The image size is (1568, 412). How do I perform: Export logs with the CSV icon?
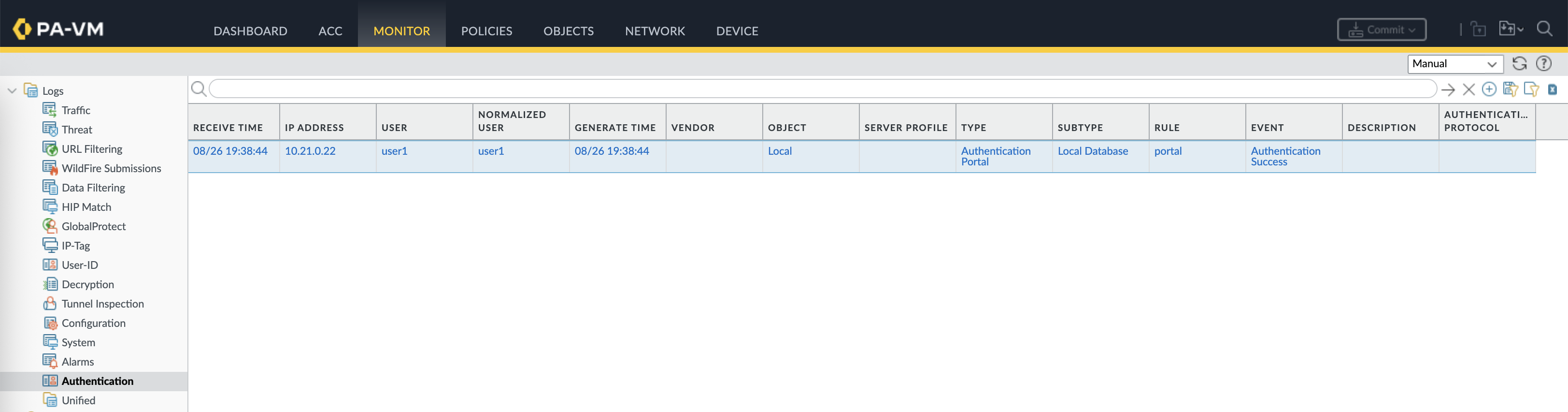[x=1552, y=89]
